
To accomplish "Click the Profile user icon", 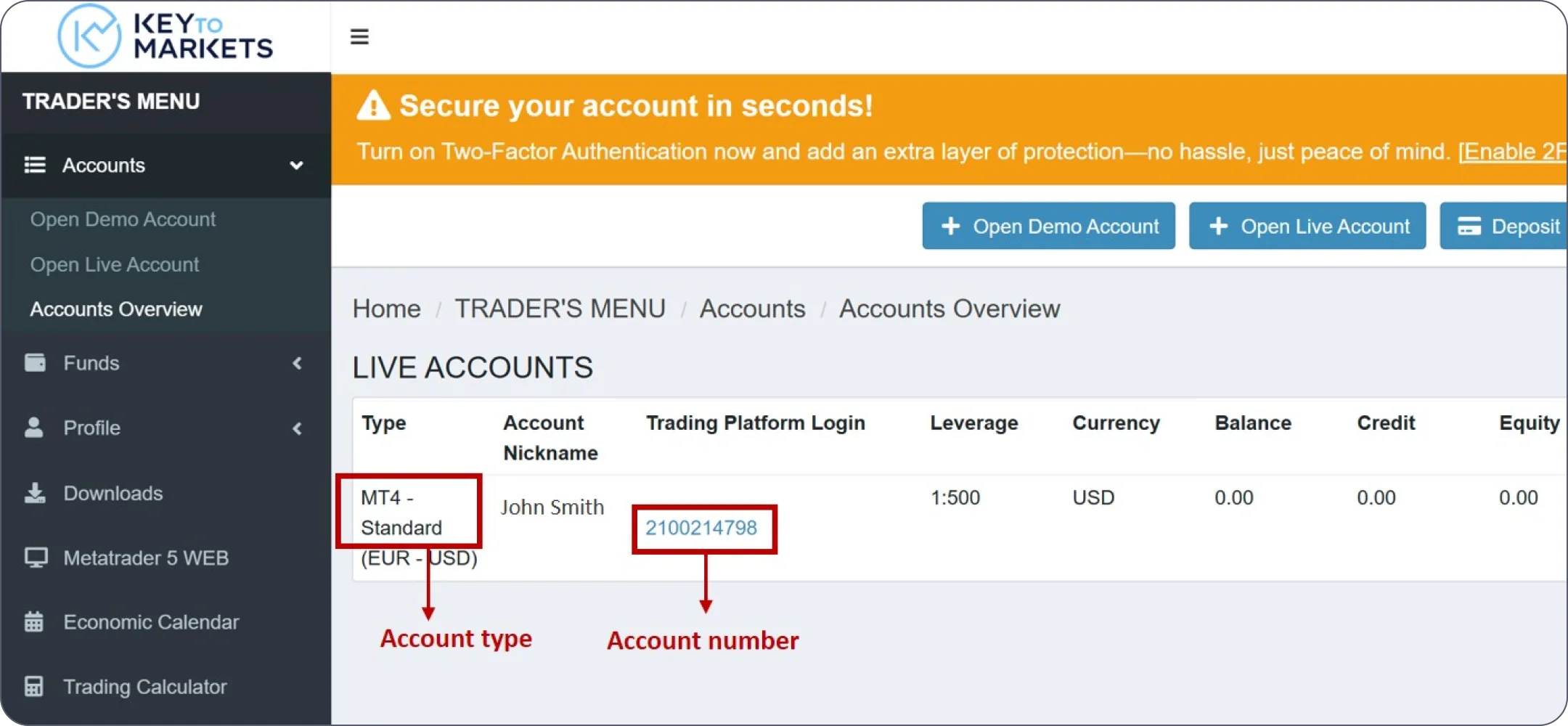I will pos(34,428).
